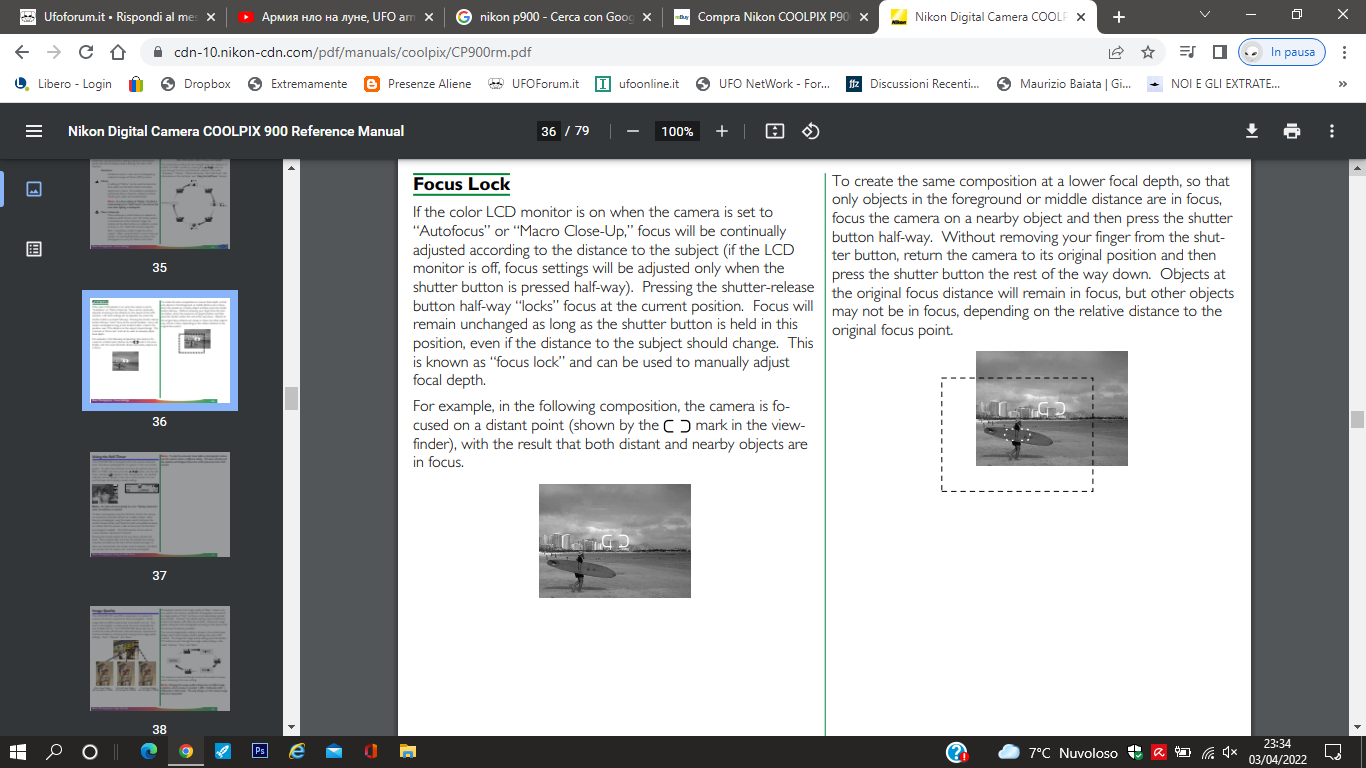Switch to the YouTube Армия нло tab
The image size is (1366, 768).
click(x=335, y=17)
